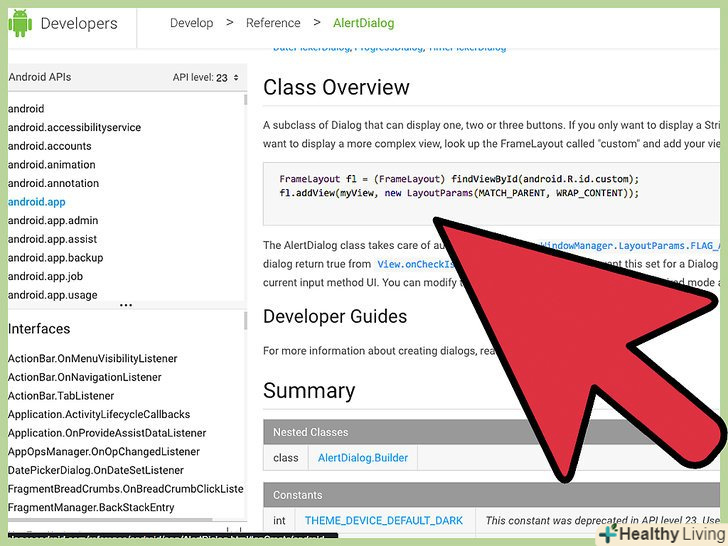This screenshot has height=546, width=728.
Task: Click the FrameLayout code sample line
Action: point(459,179)
